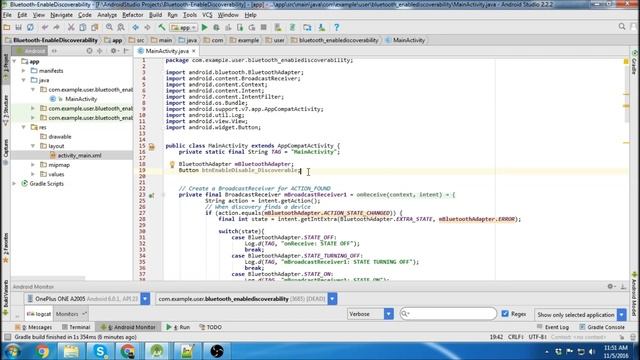This screenshot has height=360, width=640.
Task: Click the logcat search input field
Action: [448, 313]
